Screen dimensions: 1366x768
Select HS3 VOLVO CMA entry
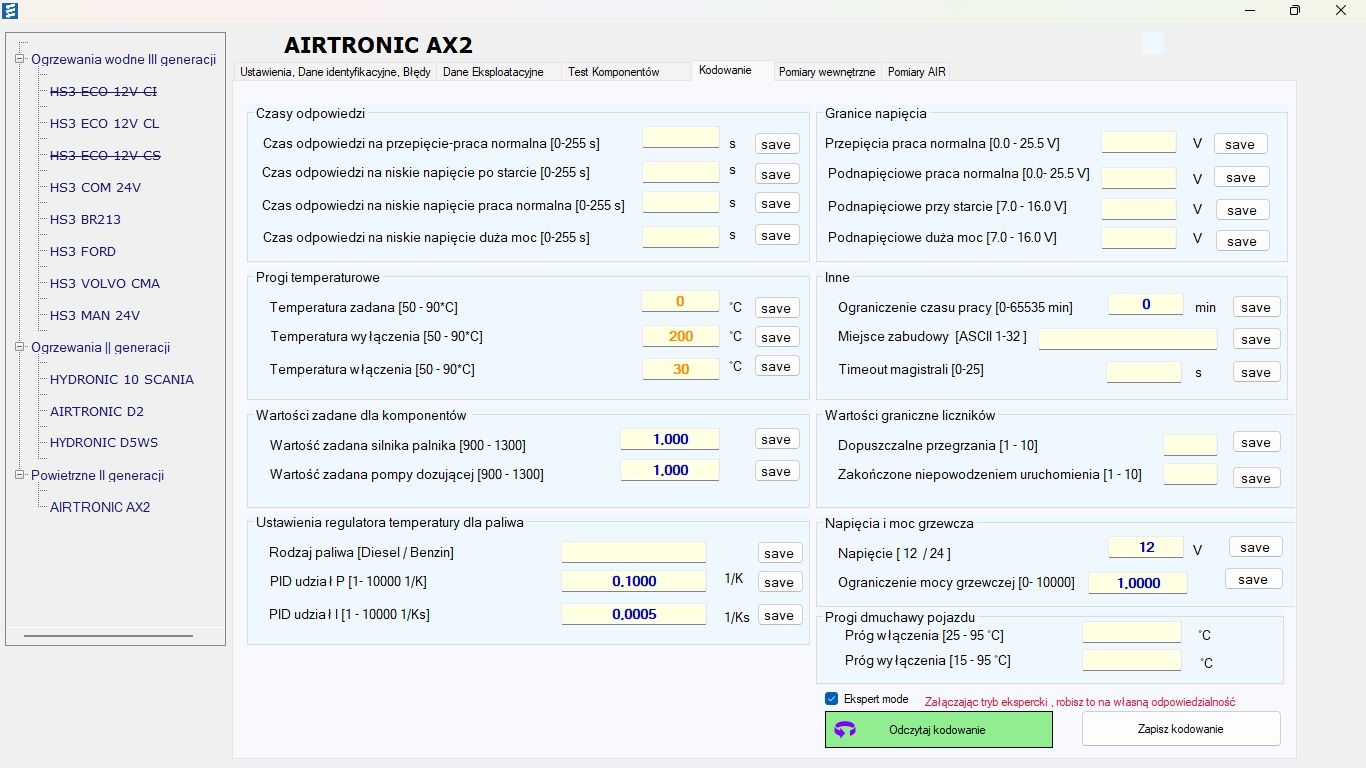pyautogui.click(x=105, y=283)
